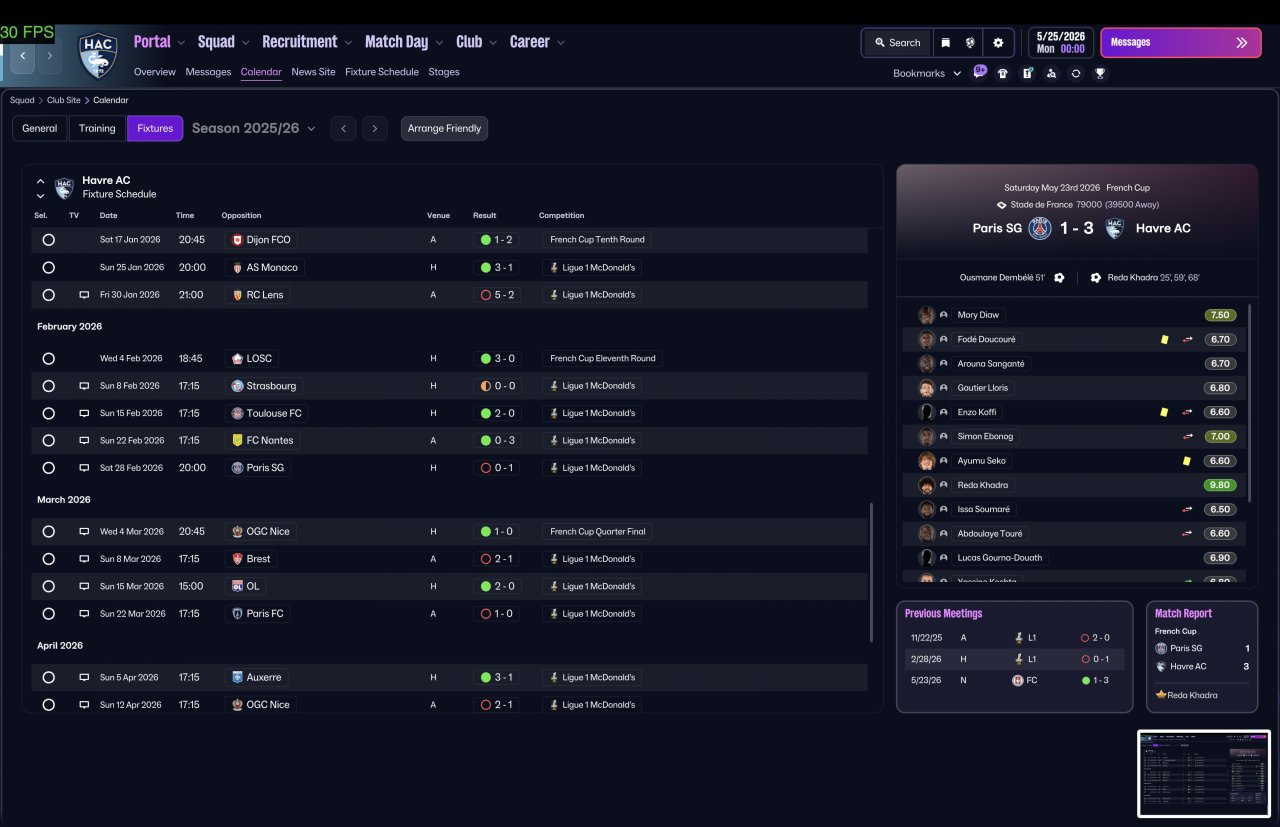Open the Season 2025/26 dropdown

(x=254, y=128)
